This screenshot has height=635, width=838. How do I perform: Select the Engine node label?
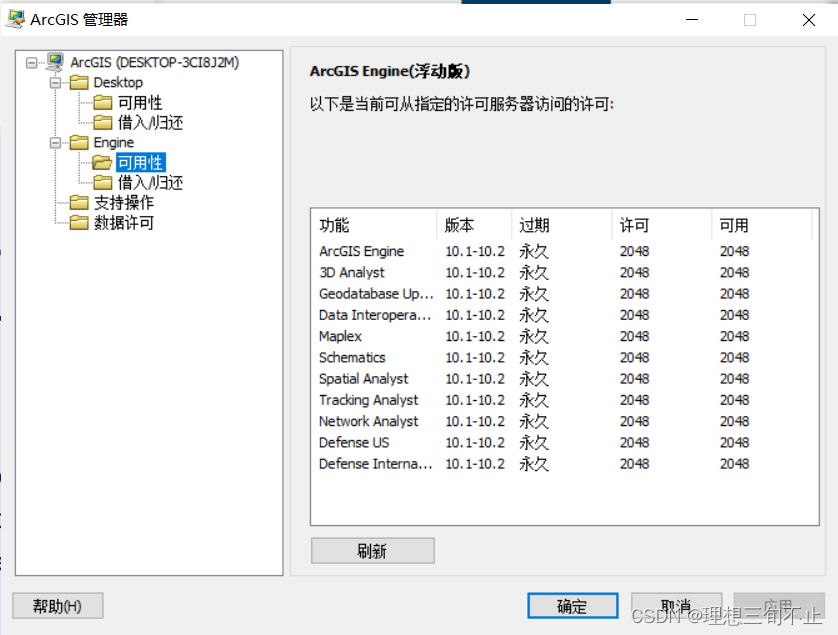(x=113, y=143)
